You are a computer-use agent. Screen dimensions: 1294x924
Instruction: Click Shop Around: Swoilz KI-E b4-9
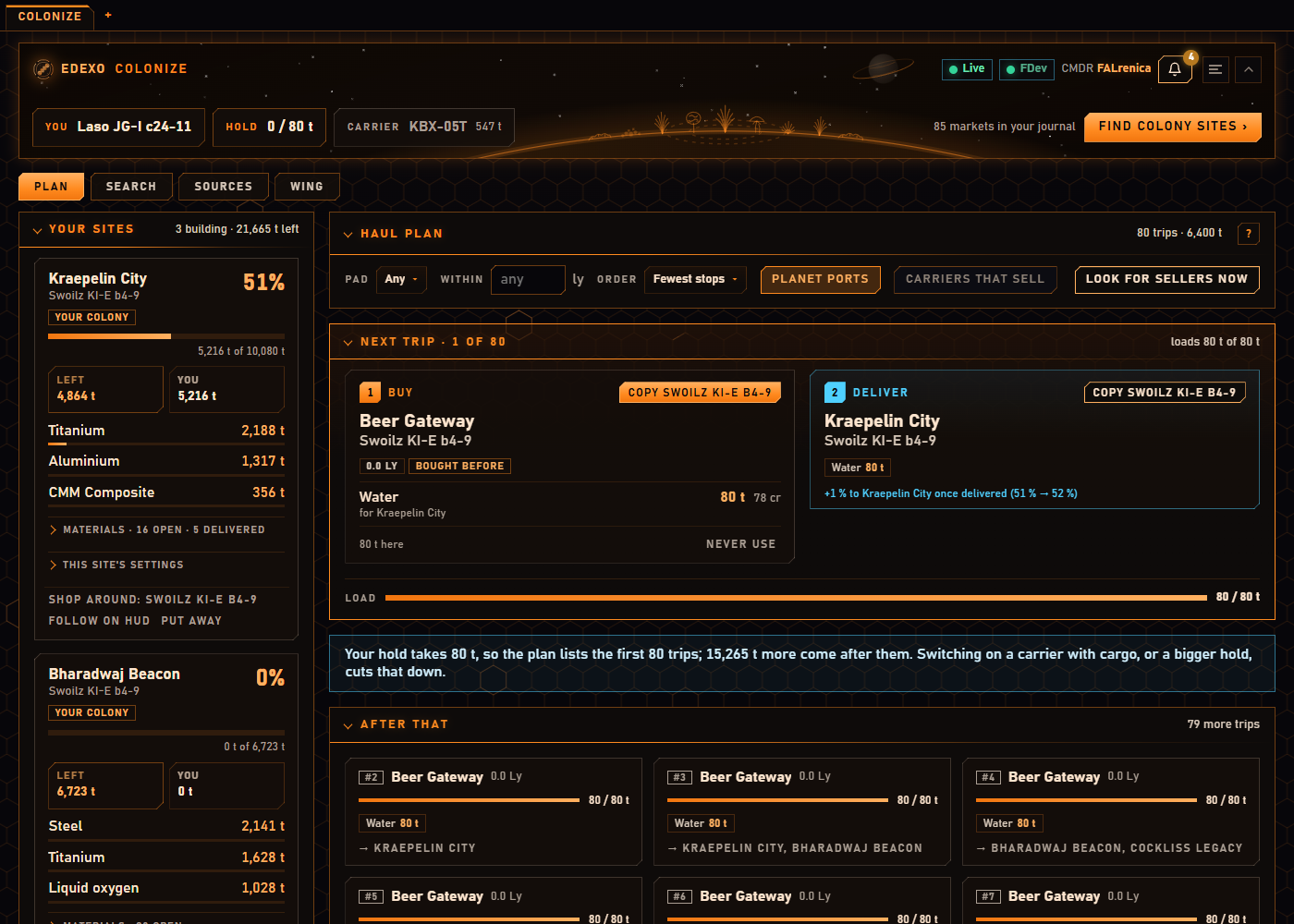(x=153, y=600)
